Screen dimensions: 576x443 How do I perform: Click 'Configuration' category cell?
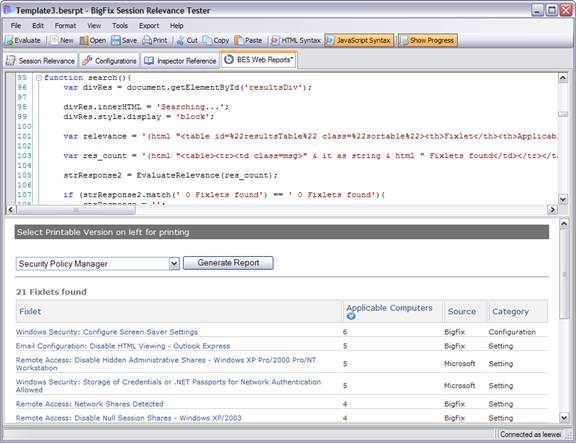click(512, 332)
